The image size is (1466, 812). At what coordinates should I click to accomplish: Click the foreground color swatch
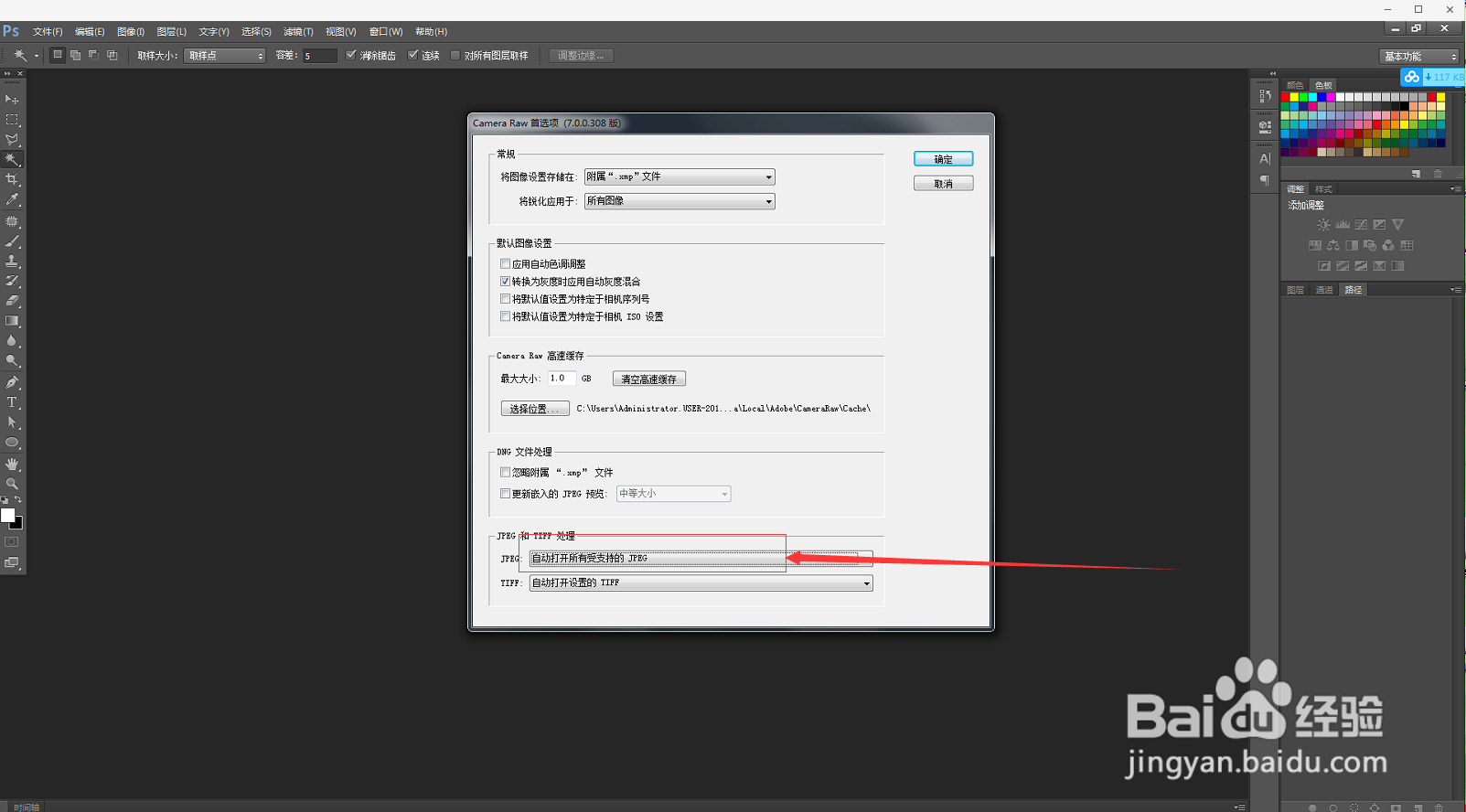tap(8, 516)
